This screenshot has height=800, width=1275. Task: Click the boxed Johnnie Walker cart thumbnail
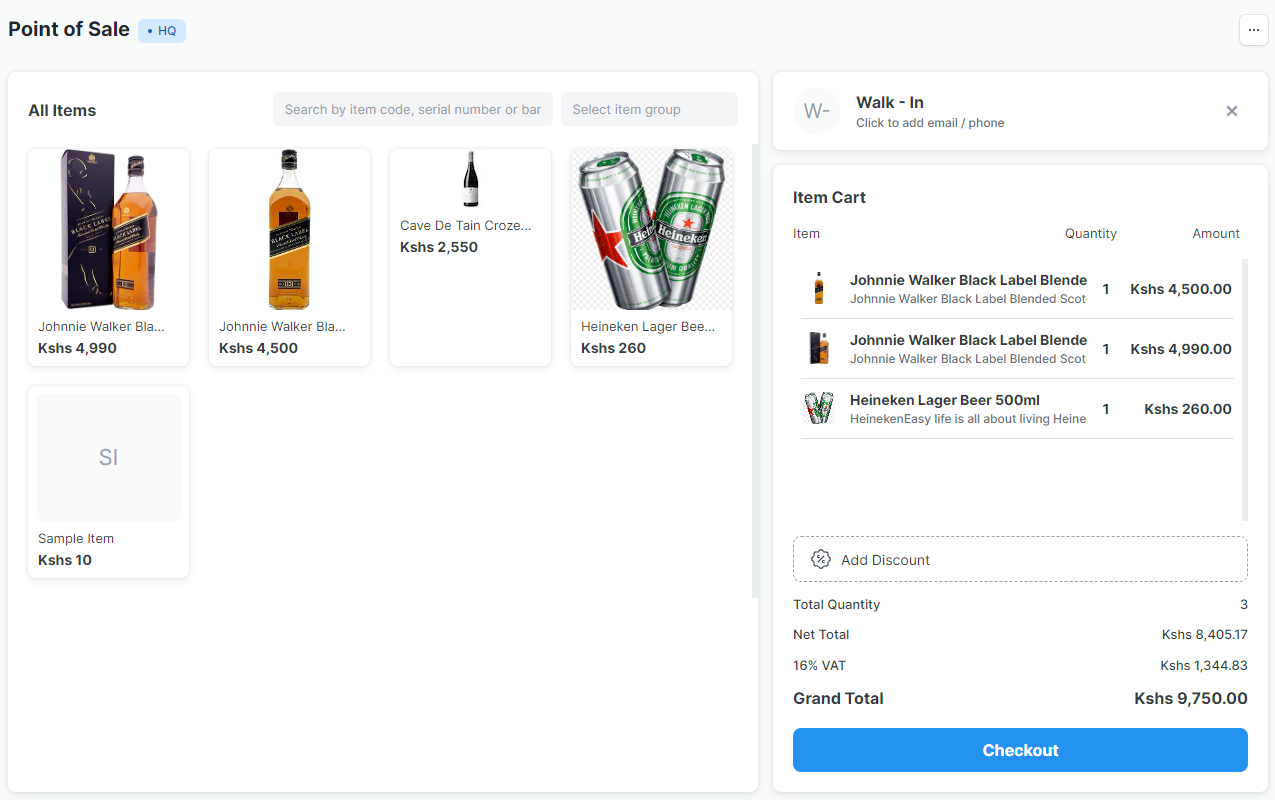(x=819, y=348)
